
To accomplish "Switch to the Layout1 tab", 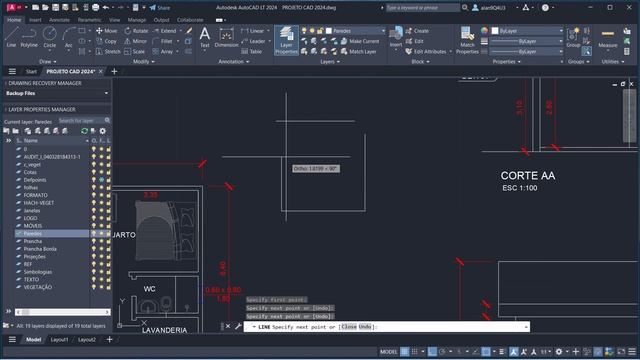I will [x=59, y=340].
